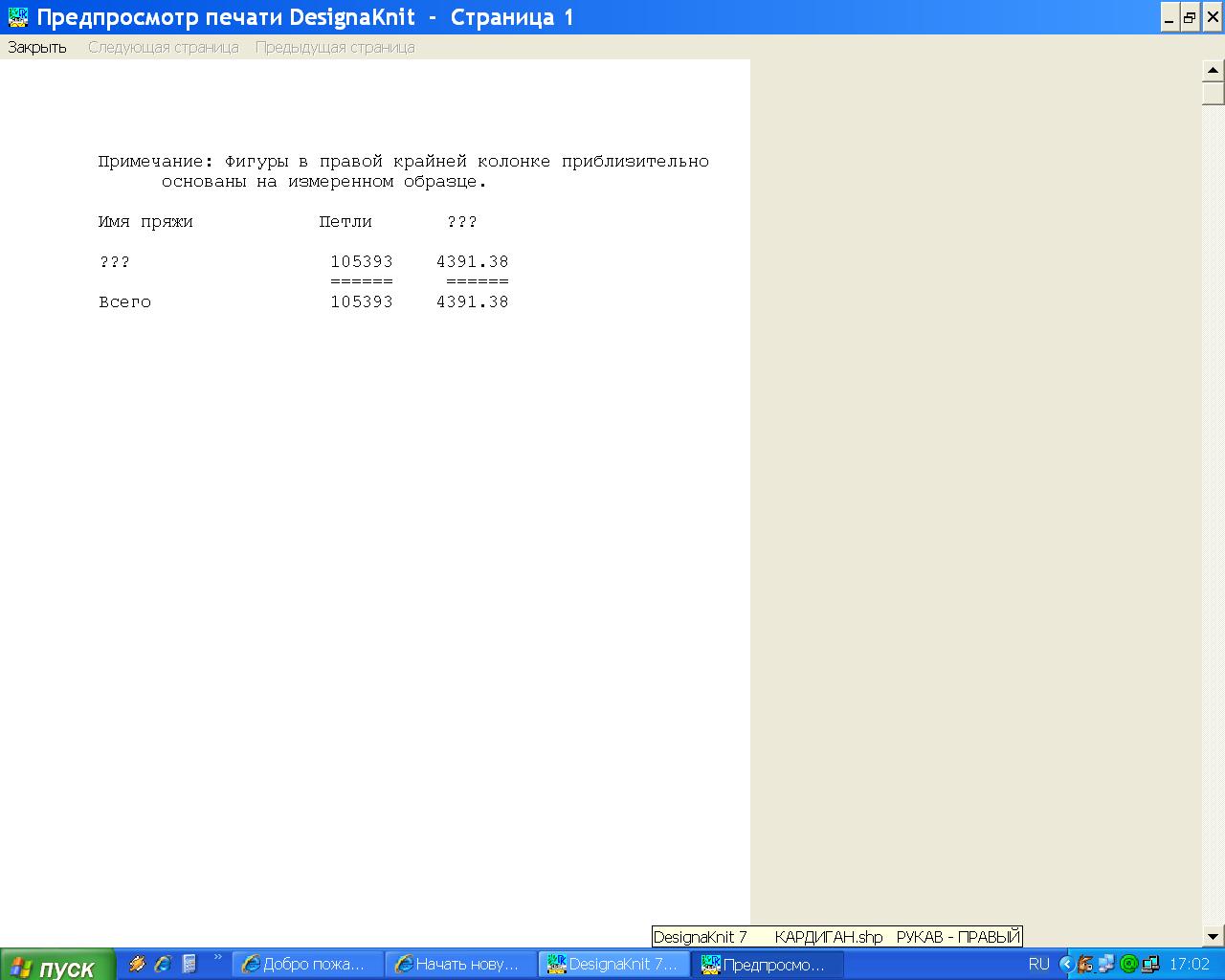Switch to the 'Добро пожа...' browser window
Viewport: 1225px width, 980px height.
308,964
